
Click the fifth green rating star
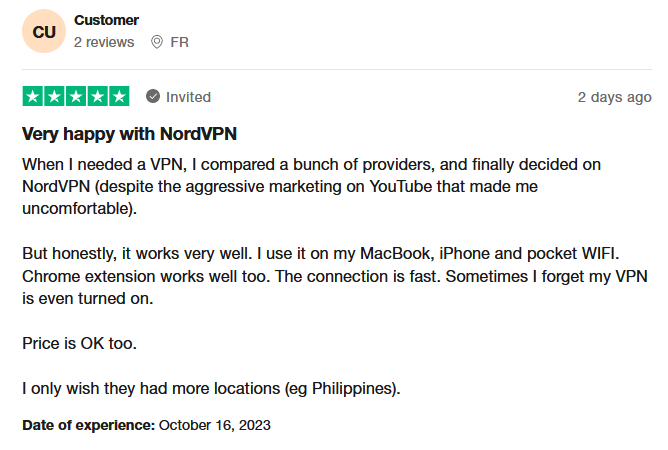pos(119,96)
